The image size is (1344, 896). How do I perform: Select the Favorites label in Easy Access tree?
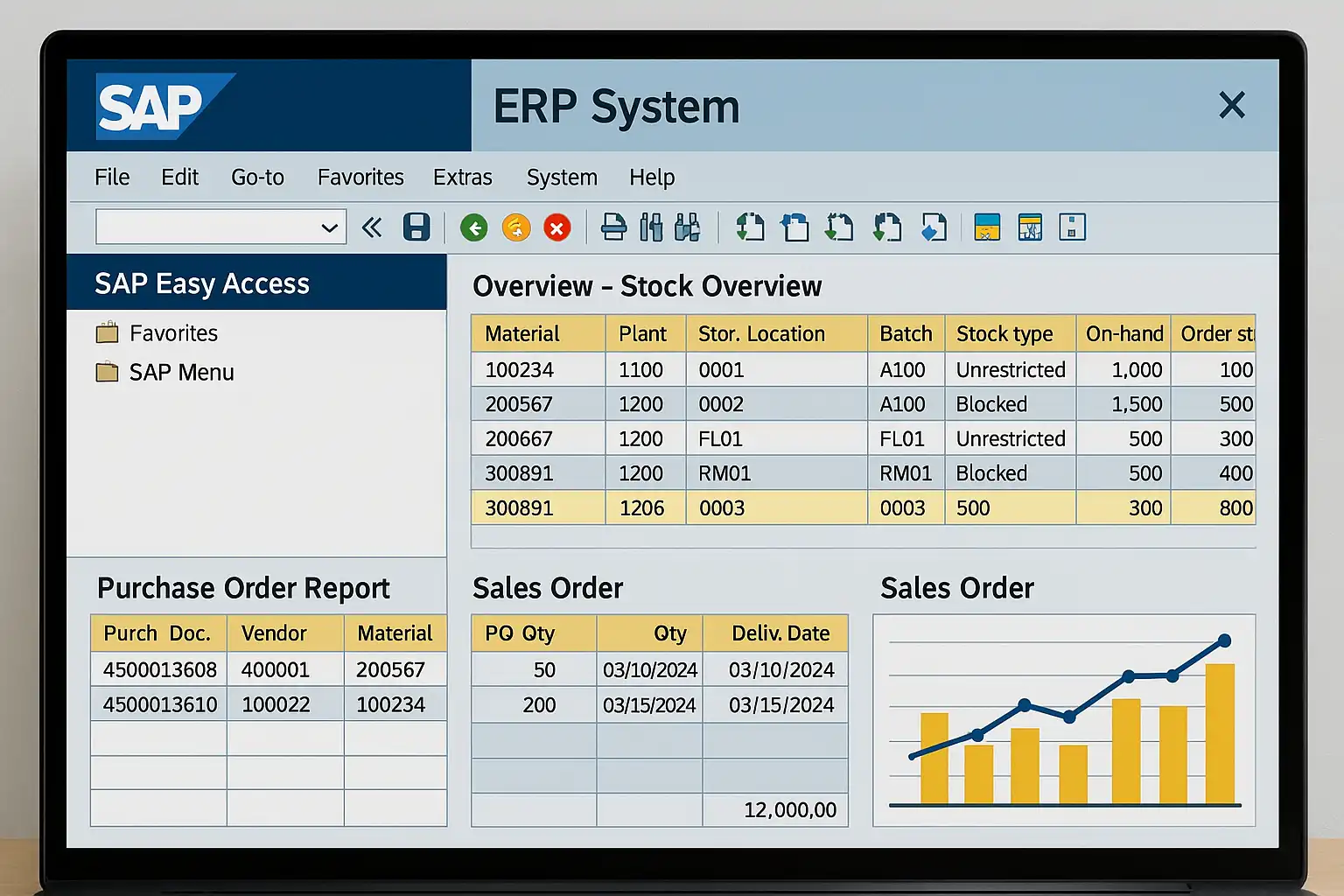click(173, 333)
